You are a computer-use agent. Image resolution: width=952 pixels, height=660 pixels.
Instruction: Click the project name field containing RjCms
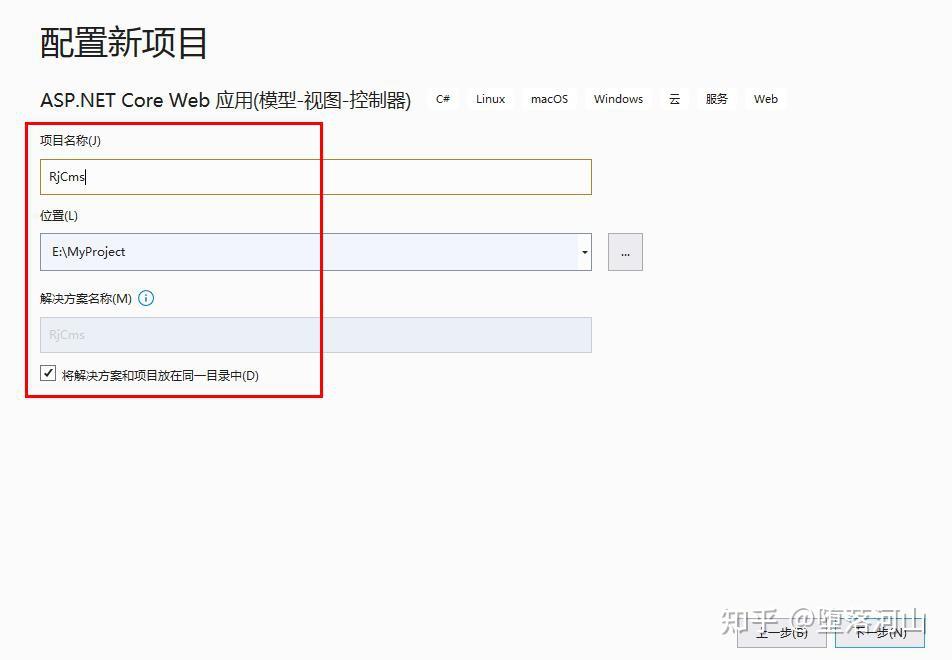300,176
